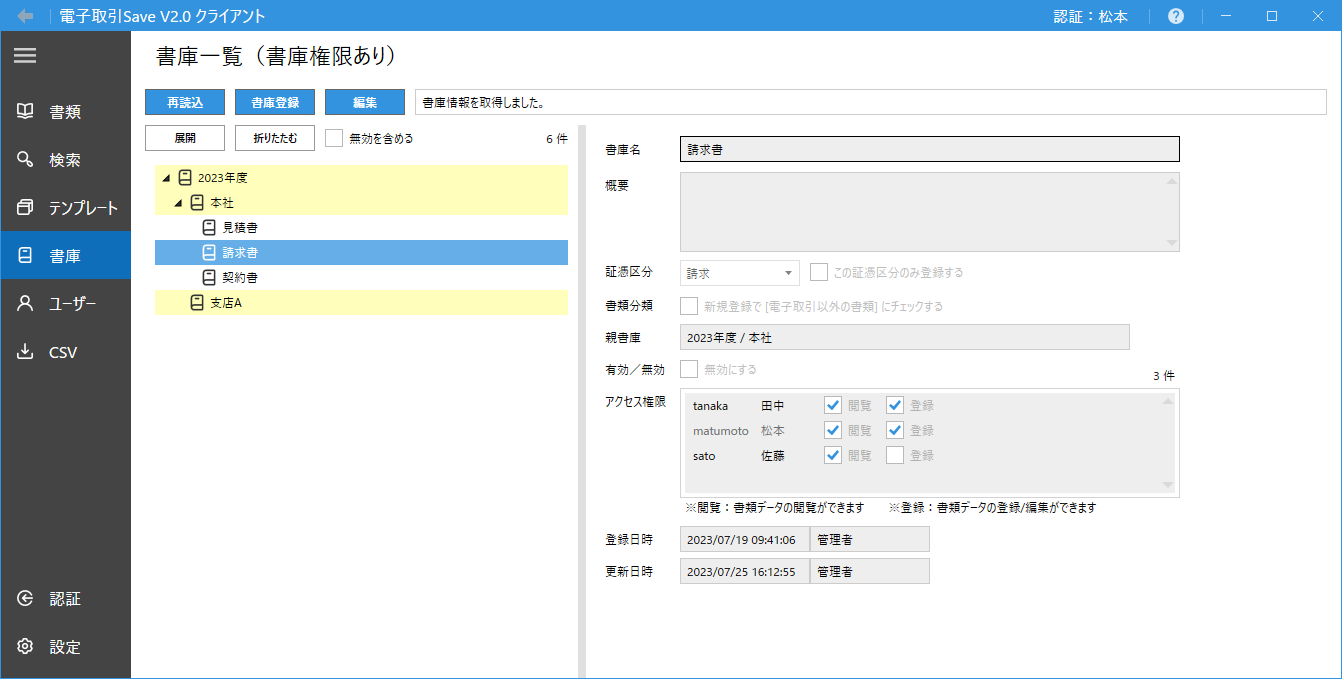Toggle the 無効を含める checkbox
The height and width of the screenshot is (679, 1342).
pyautogui.click(x=335, y=138)
